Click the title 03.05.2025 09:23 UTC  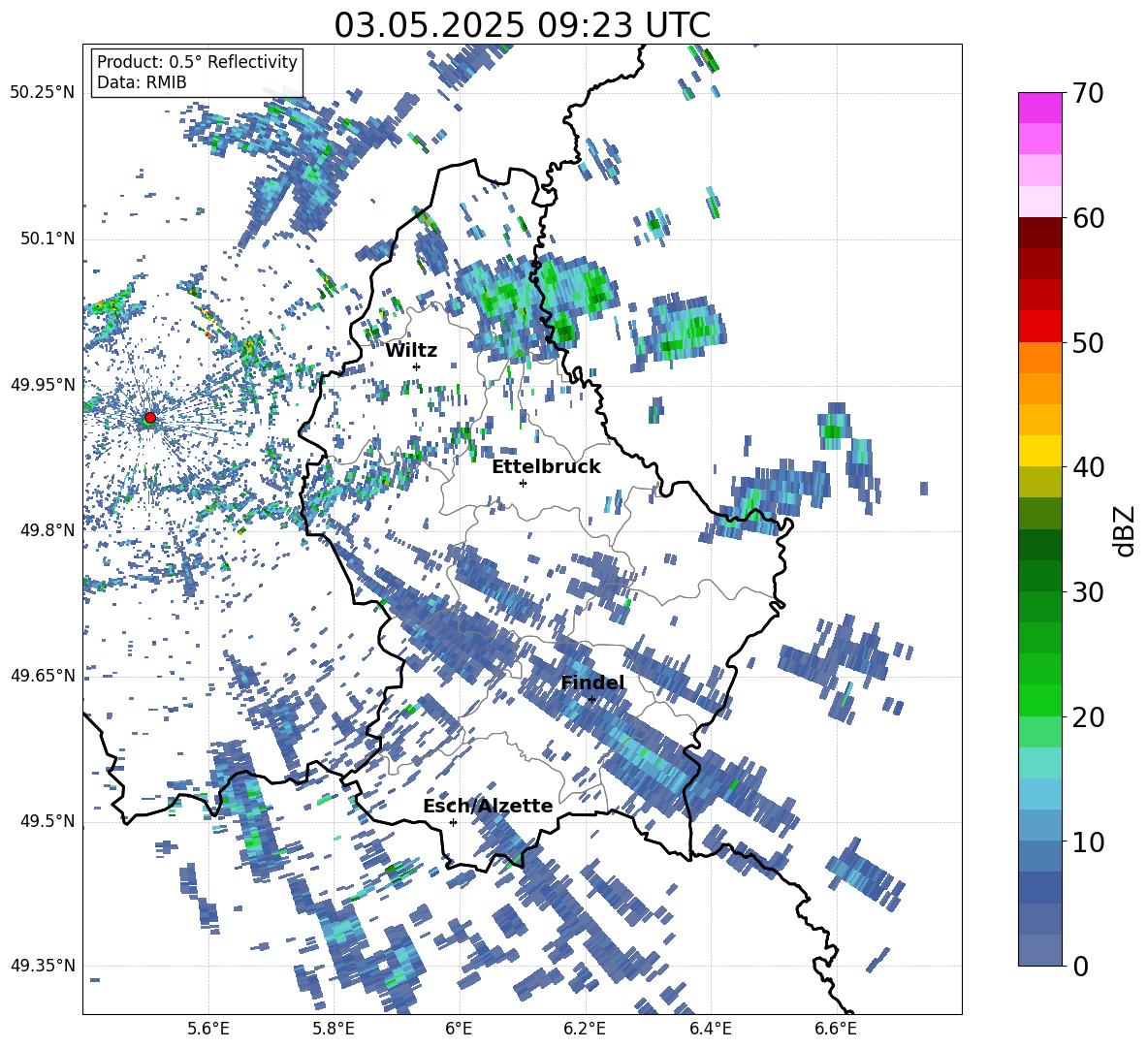tap(522, 25)
